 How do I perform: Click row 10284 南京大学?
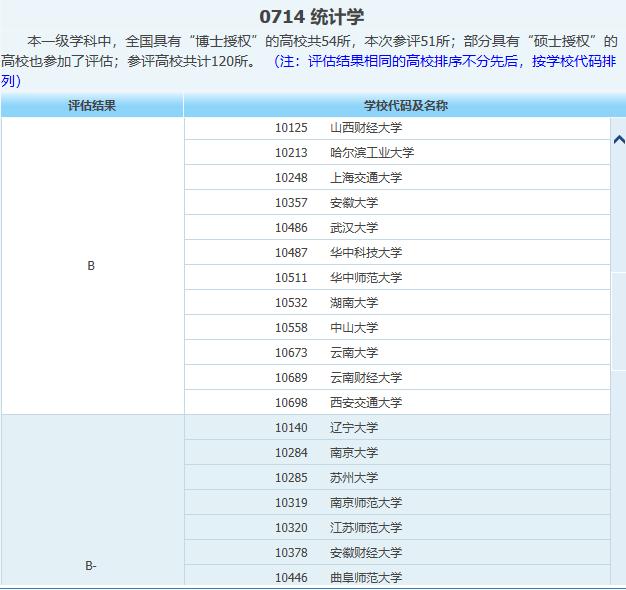397,453
